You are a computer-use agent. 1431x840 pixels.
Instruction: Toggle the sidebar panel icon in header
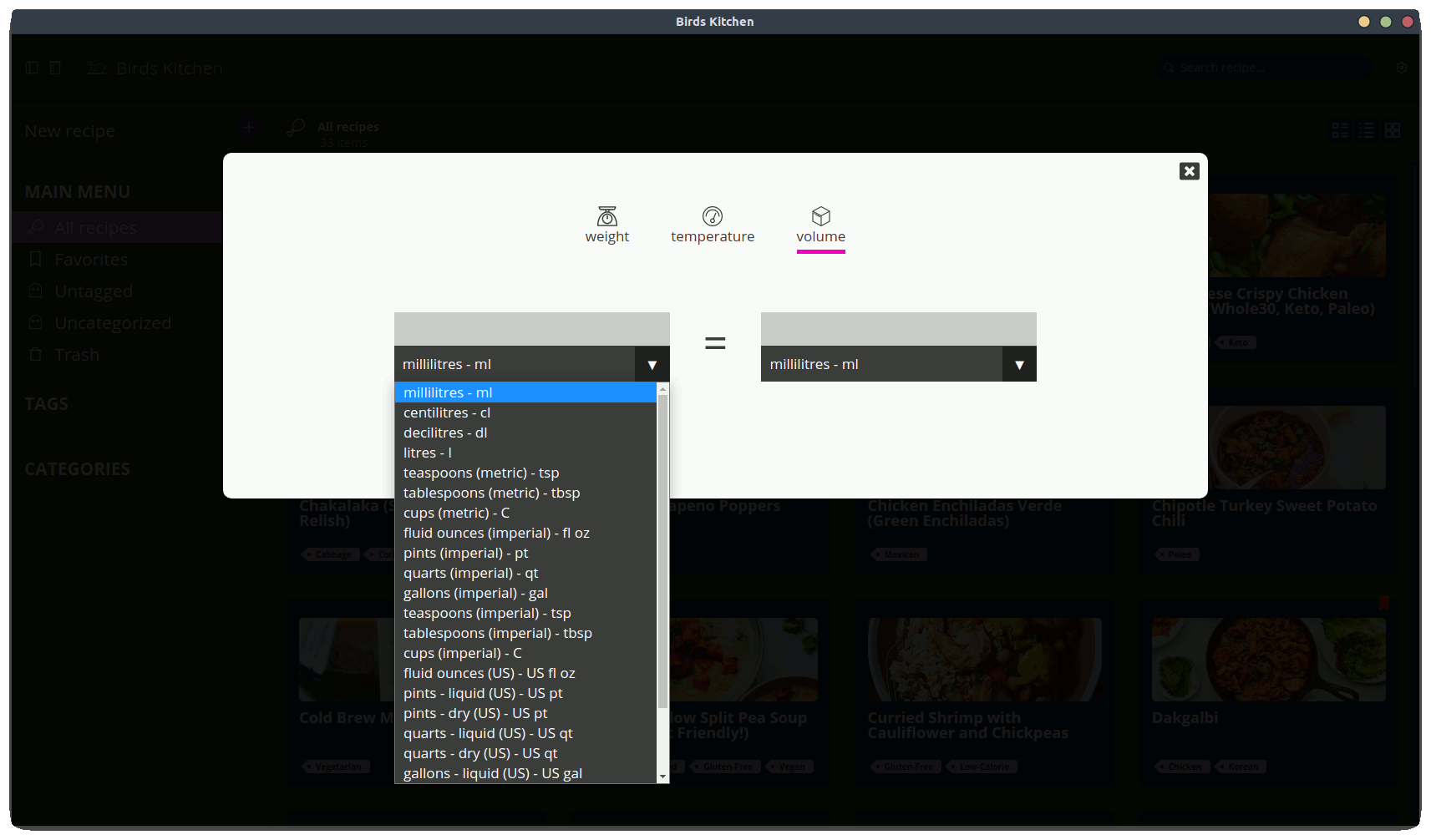pos(32,68)
